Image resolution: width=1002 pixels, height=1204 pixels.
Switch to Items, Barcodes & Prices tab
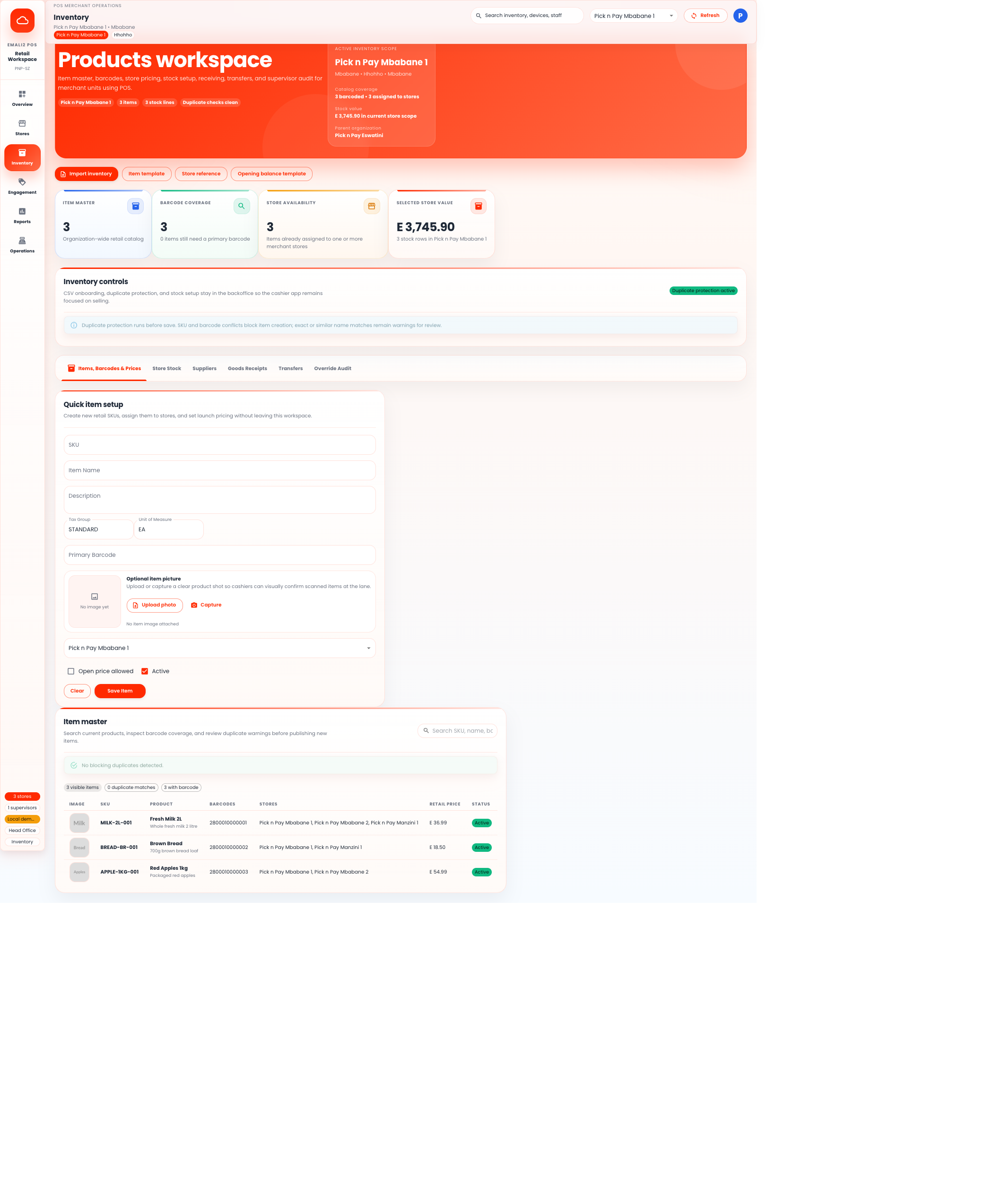pyautogui.click(x=105, y=369)
